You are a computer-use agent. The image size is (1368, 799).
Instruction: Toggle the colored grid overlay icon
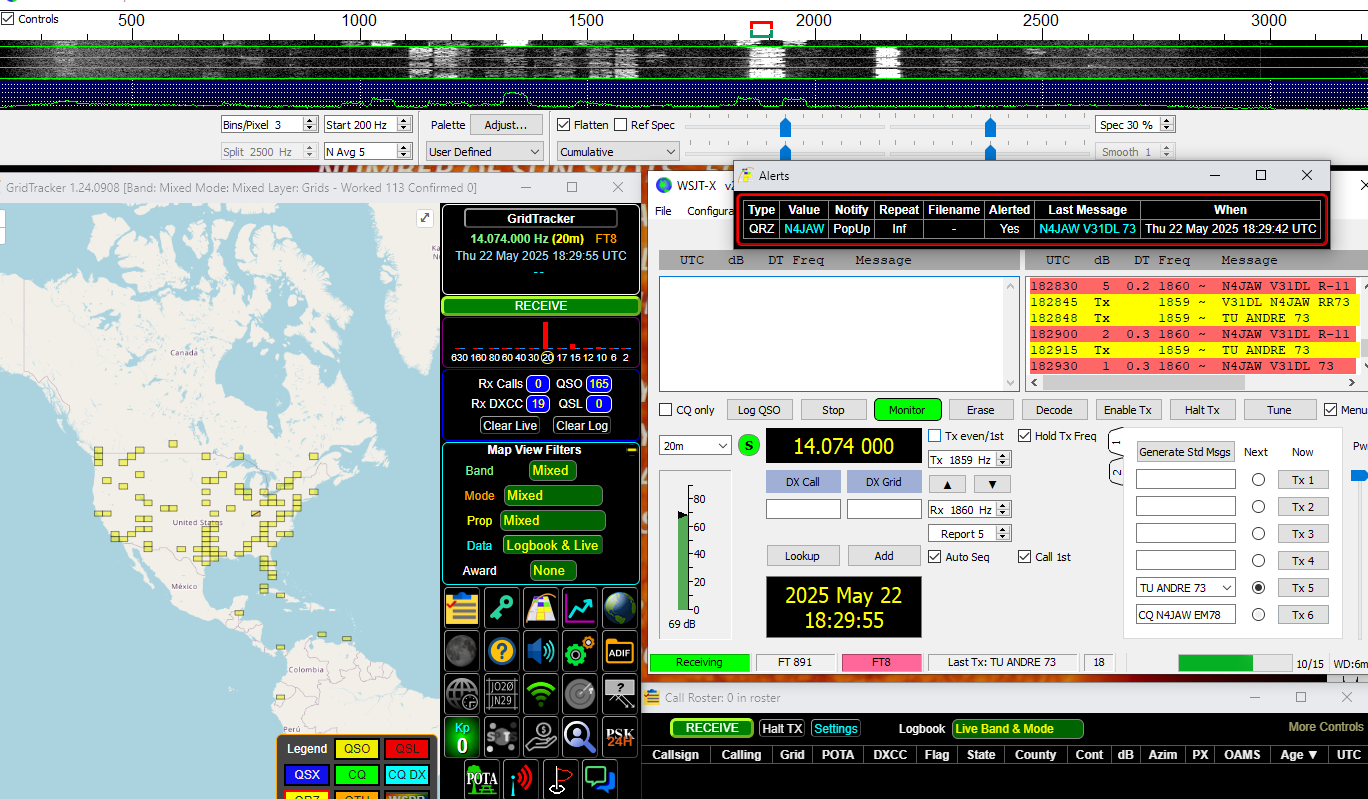coord(541,608)
